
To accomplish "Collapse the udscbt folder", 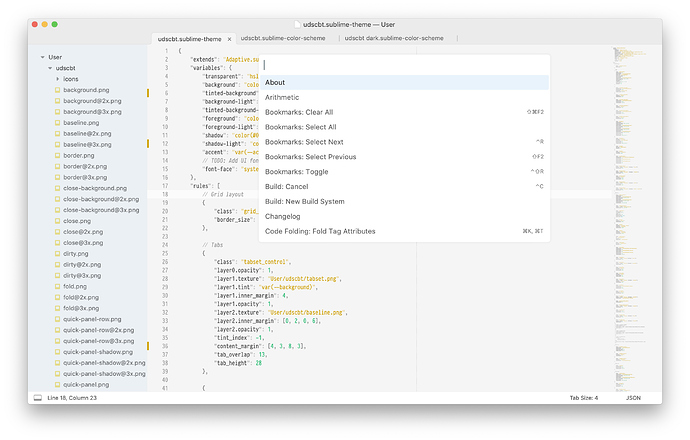I will 50,68.
